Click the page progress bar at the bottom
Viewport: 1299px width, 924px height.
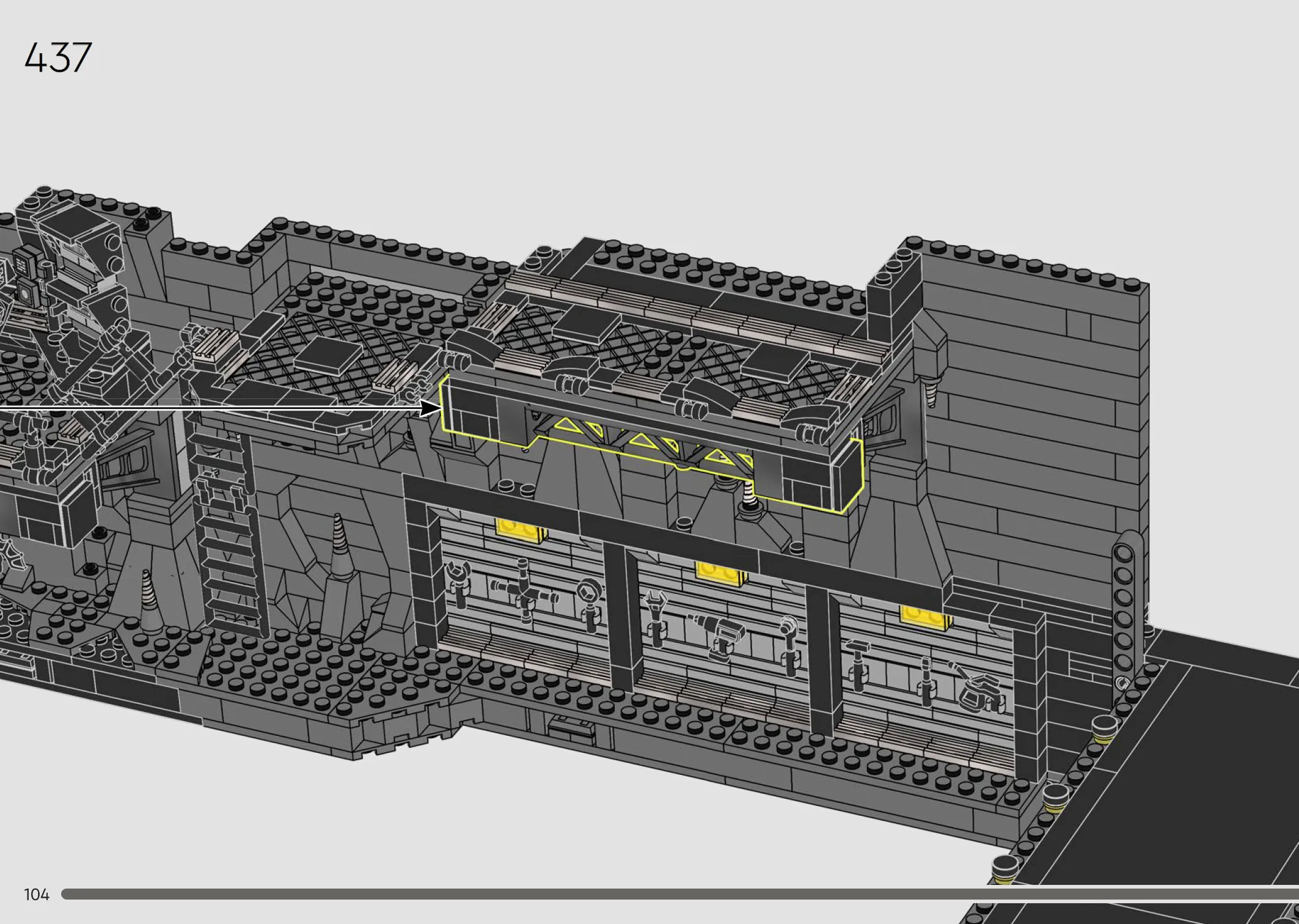coord(680,894)
